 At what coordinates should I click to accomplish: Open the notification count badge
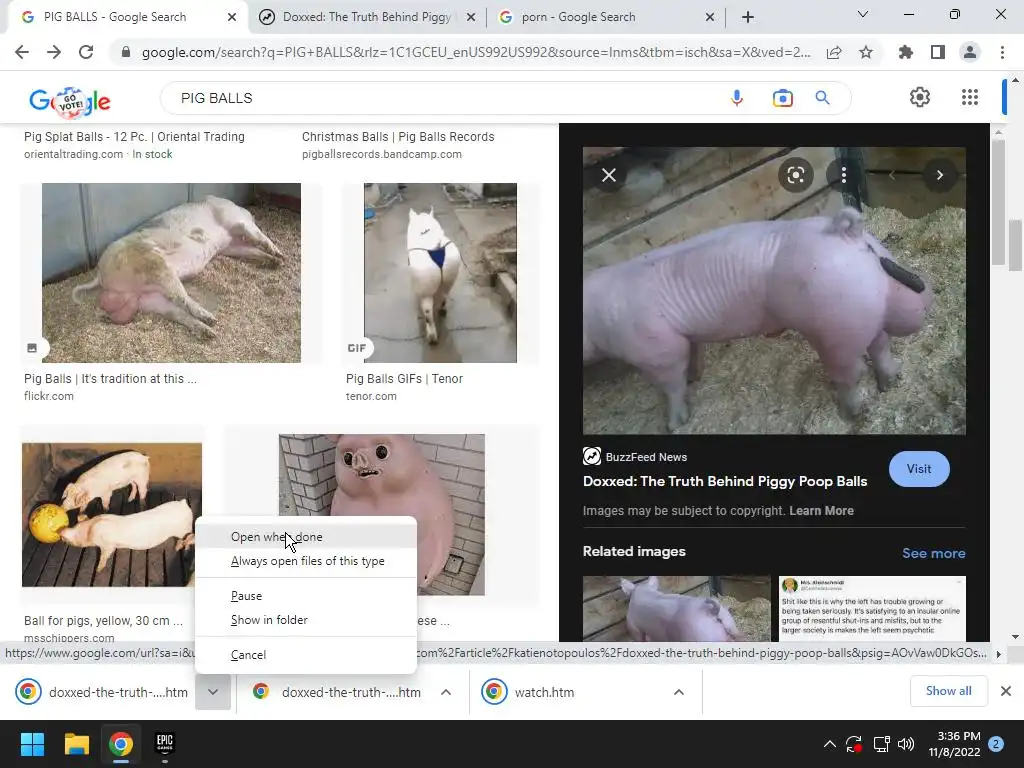pyautogui.click(x=996, y=744)
